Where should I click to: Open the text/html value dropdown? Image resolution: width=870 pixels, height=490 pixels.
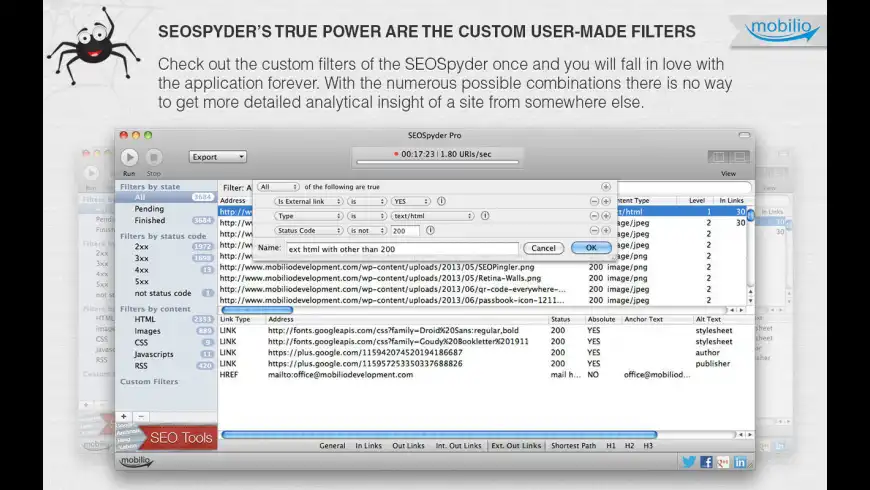432,216
